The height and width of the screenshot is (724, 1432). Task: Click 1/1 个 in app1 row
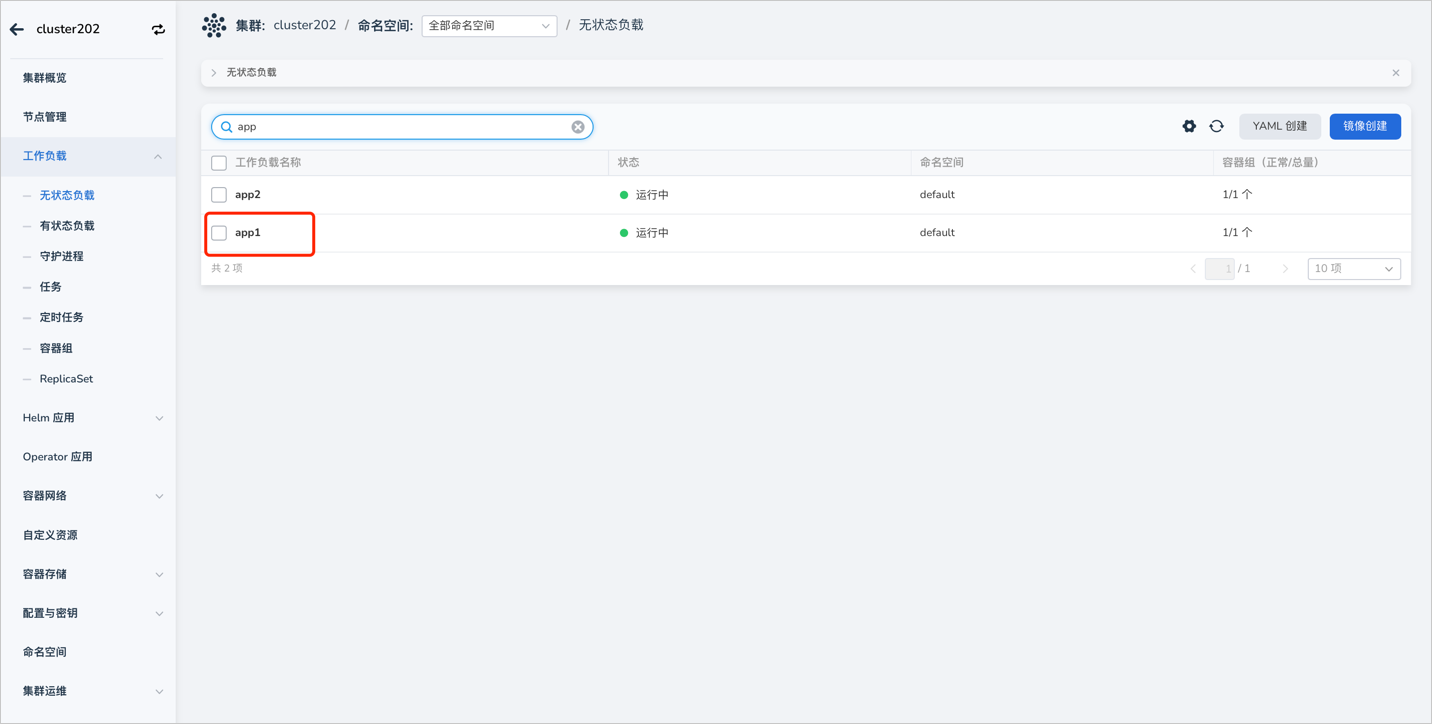1237,233
